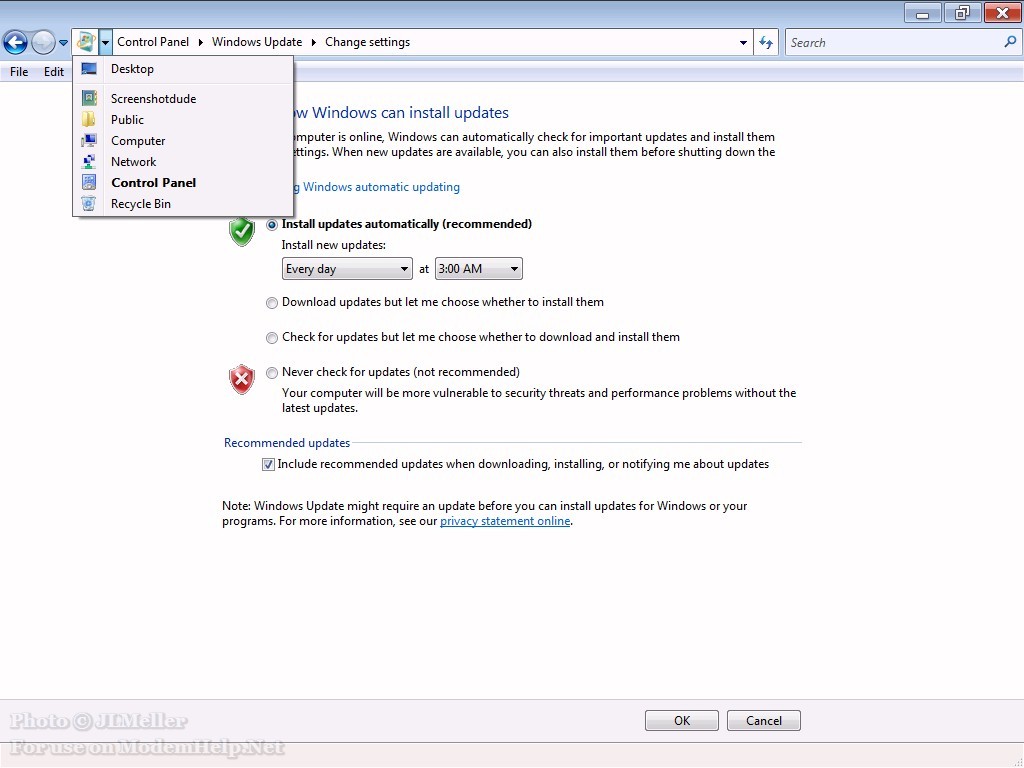Select Never check for updates option
Screen dimensions: 1024x768
point(272,373)
